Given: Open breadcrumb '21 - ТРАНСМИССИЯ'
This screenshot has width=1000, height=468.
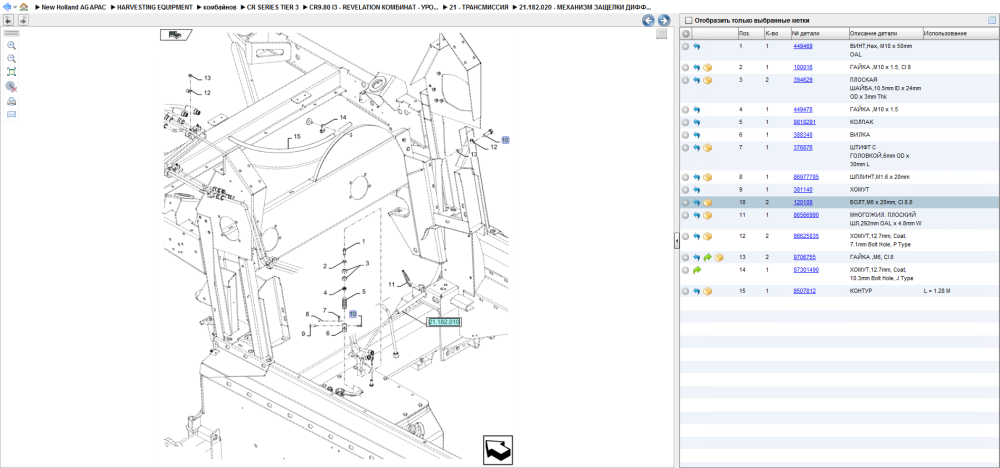Looking at the screenshot, I should [x=479, y=6].
